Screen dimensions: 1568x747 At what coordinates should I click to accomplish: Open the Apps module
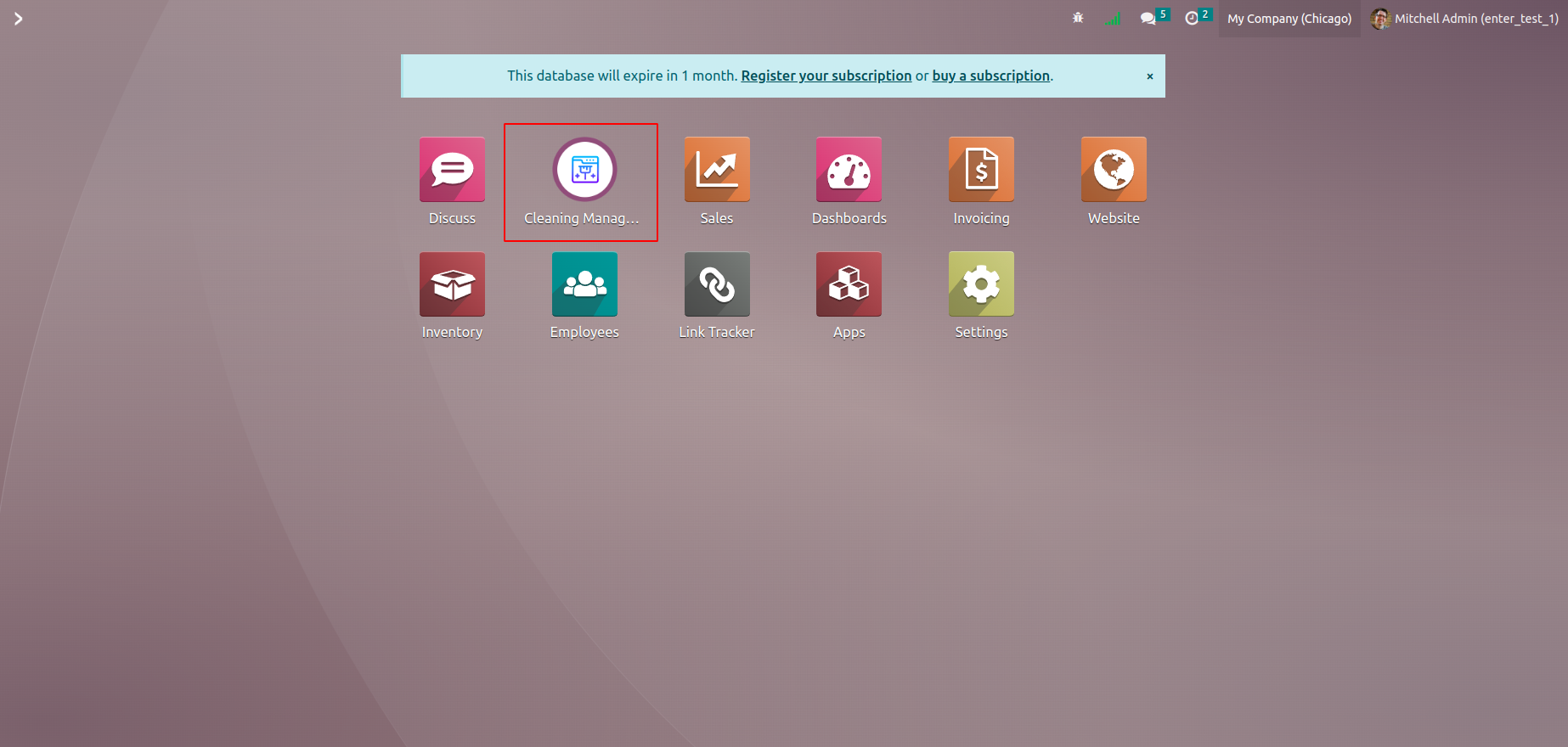coord(849,284)
